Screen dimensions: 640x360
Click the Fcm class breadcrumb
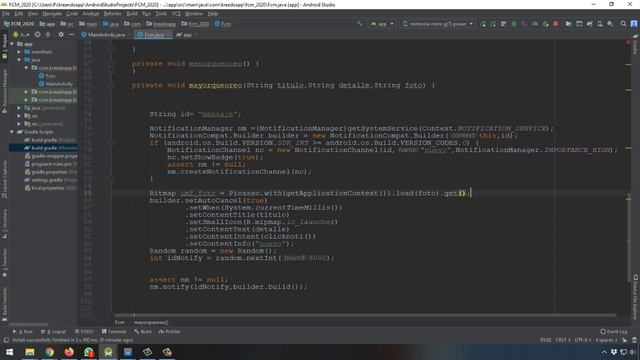(223, 24)
